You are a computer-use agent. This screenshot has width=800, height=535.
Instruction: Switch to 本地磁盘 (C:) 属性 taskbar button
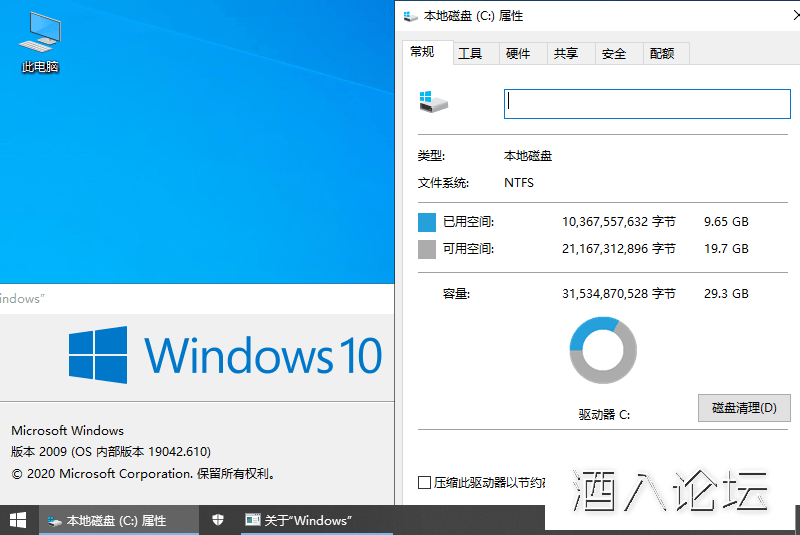118,520
